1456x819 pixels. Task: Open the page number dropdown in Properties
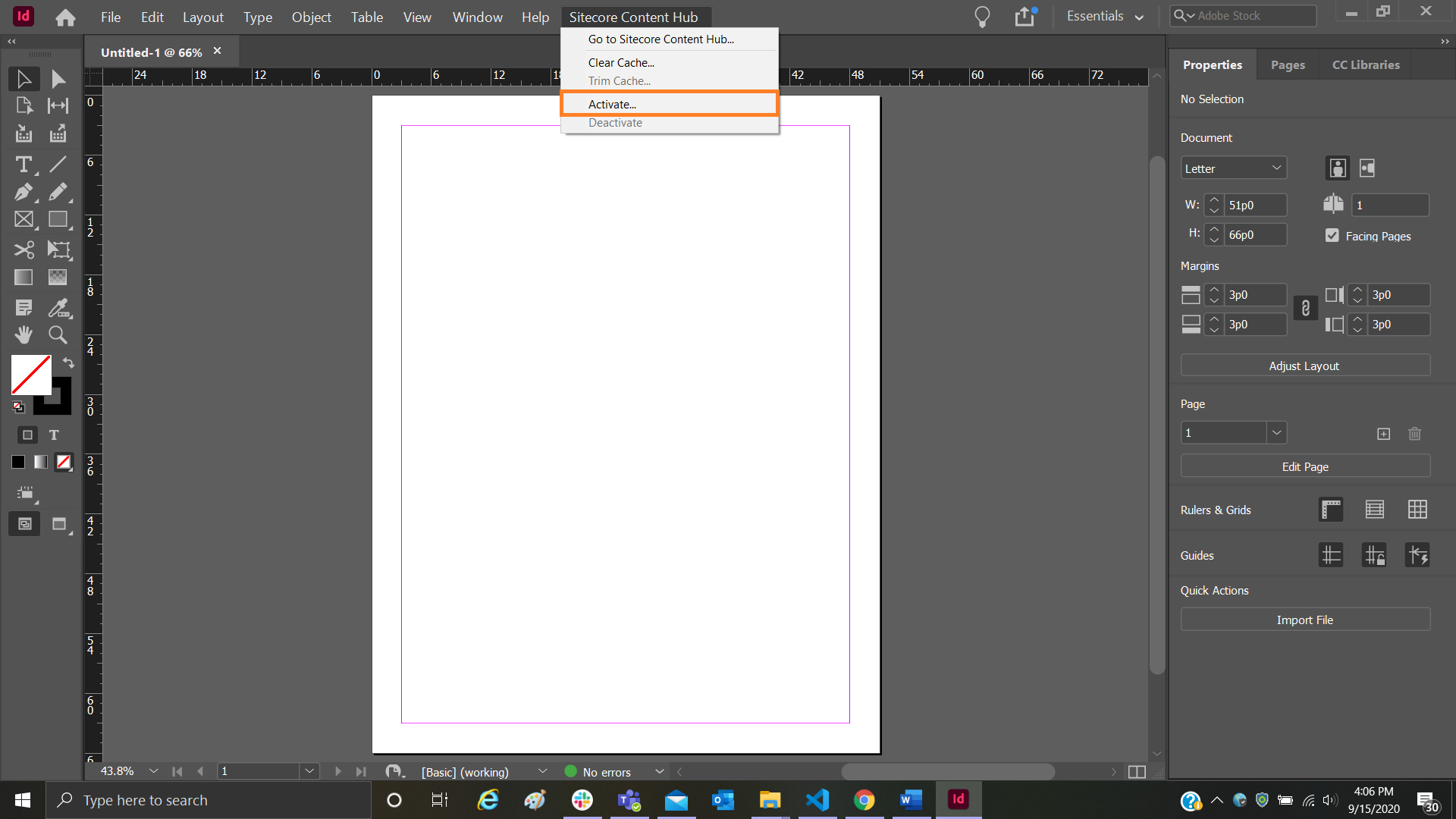(1277, 433)
